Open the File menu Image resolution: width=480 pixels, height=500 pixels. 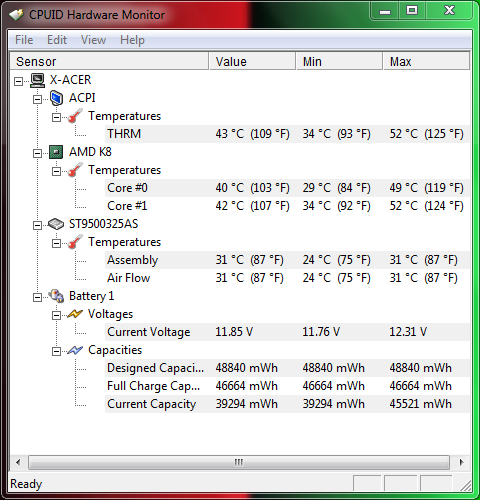coord(24,40)
